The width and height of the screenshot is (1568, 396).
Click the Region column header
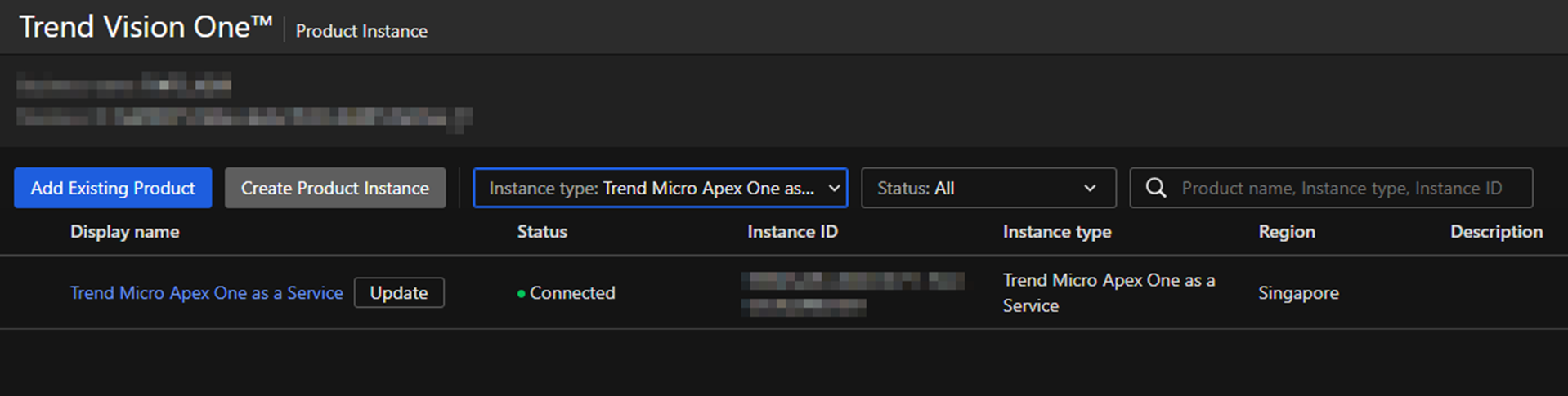(x=1286, y=232)
